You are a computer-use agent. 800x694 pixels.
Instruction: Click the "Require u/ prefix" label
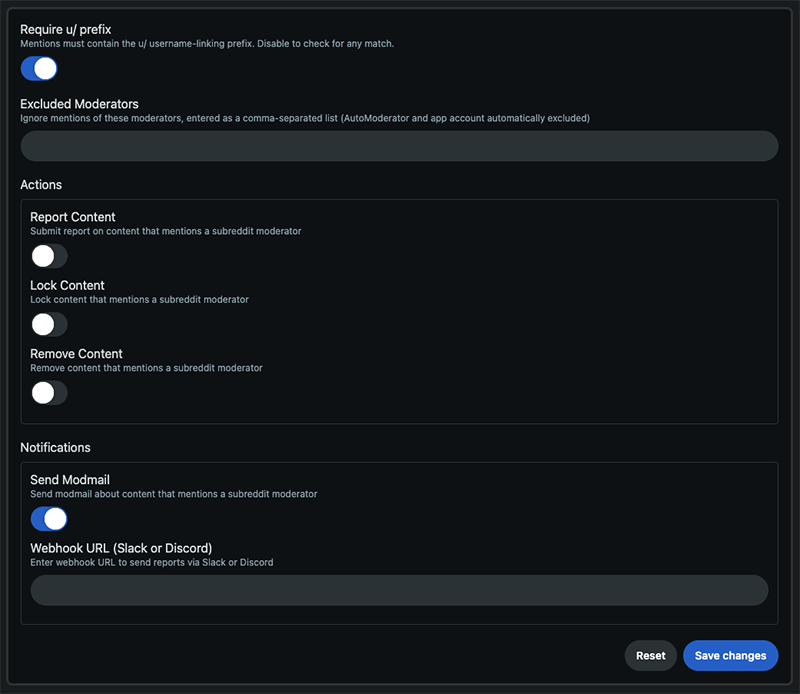[x=66, y=30]
